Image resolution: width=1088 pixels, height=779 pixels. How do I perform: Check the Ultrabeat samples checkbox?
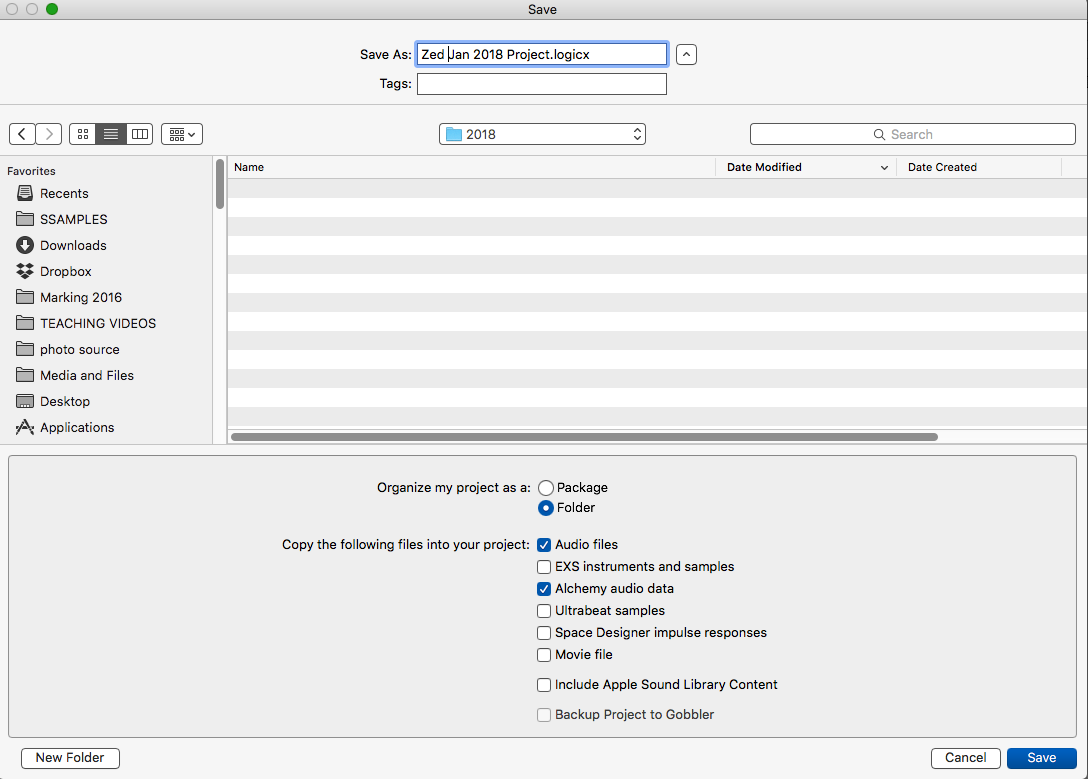coord(544,611)
